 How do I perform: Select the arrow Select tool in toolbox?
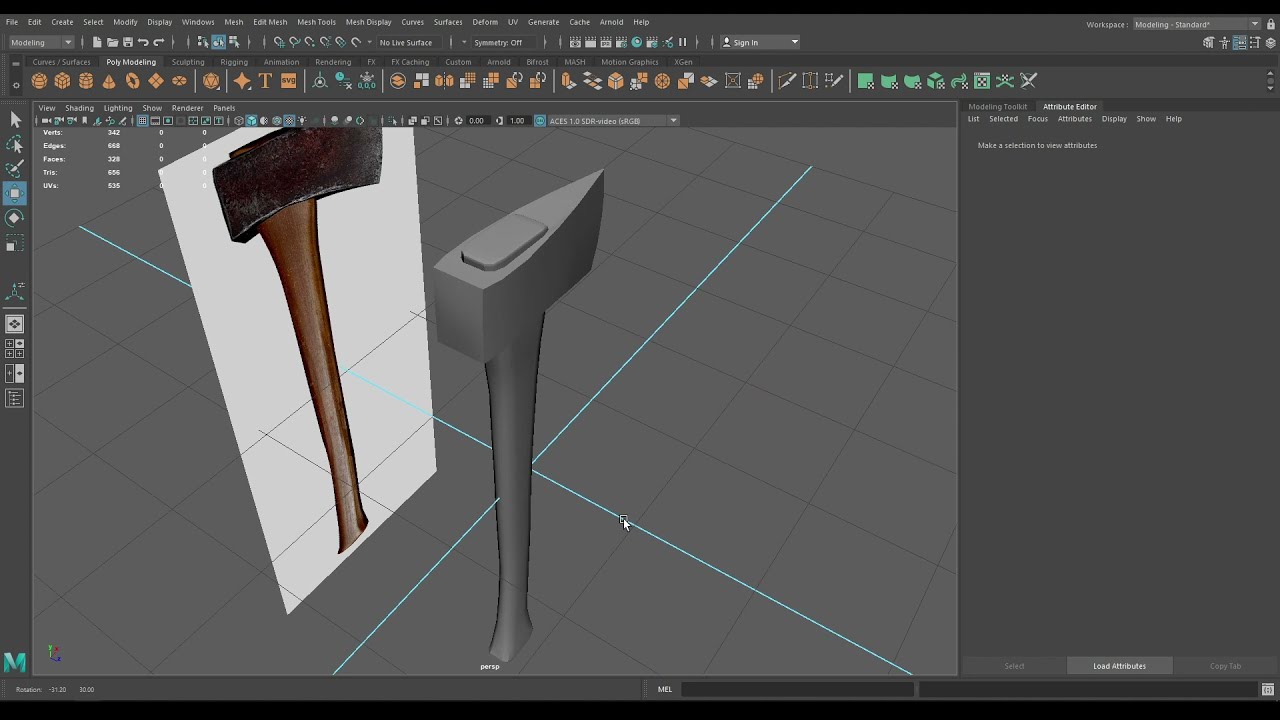tap(15, 120)
